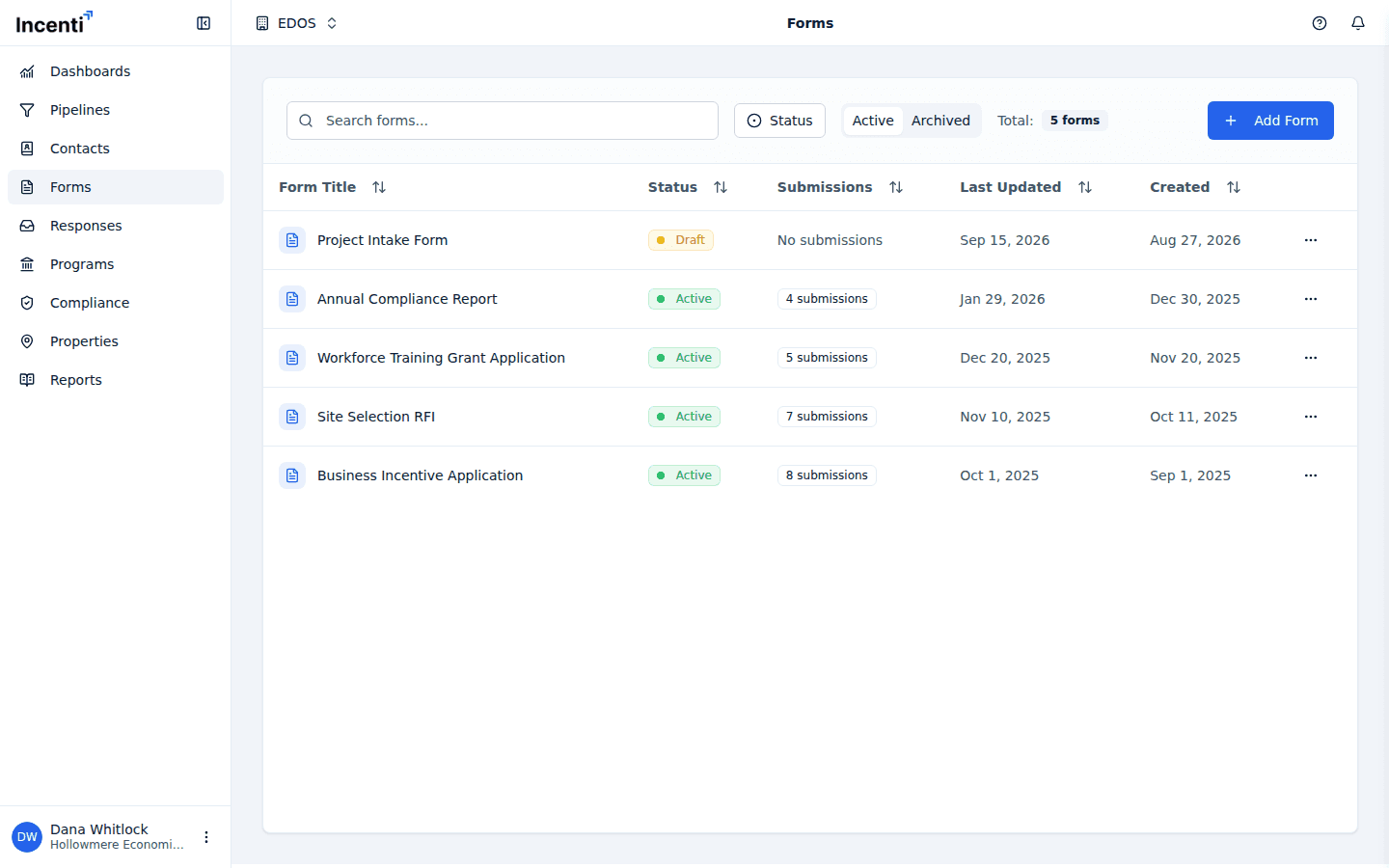Click the DW user avatar
The height and width of the screenshot is (868, 1389).
pos(27,837)
